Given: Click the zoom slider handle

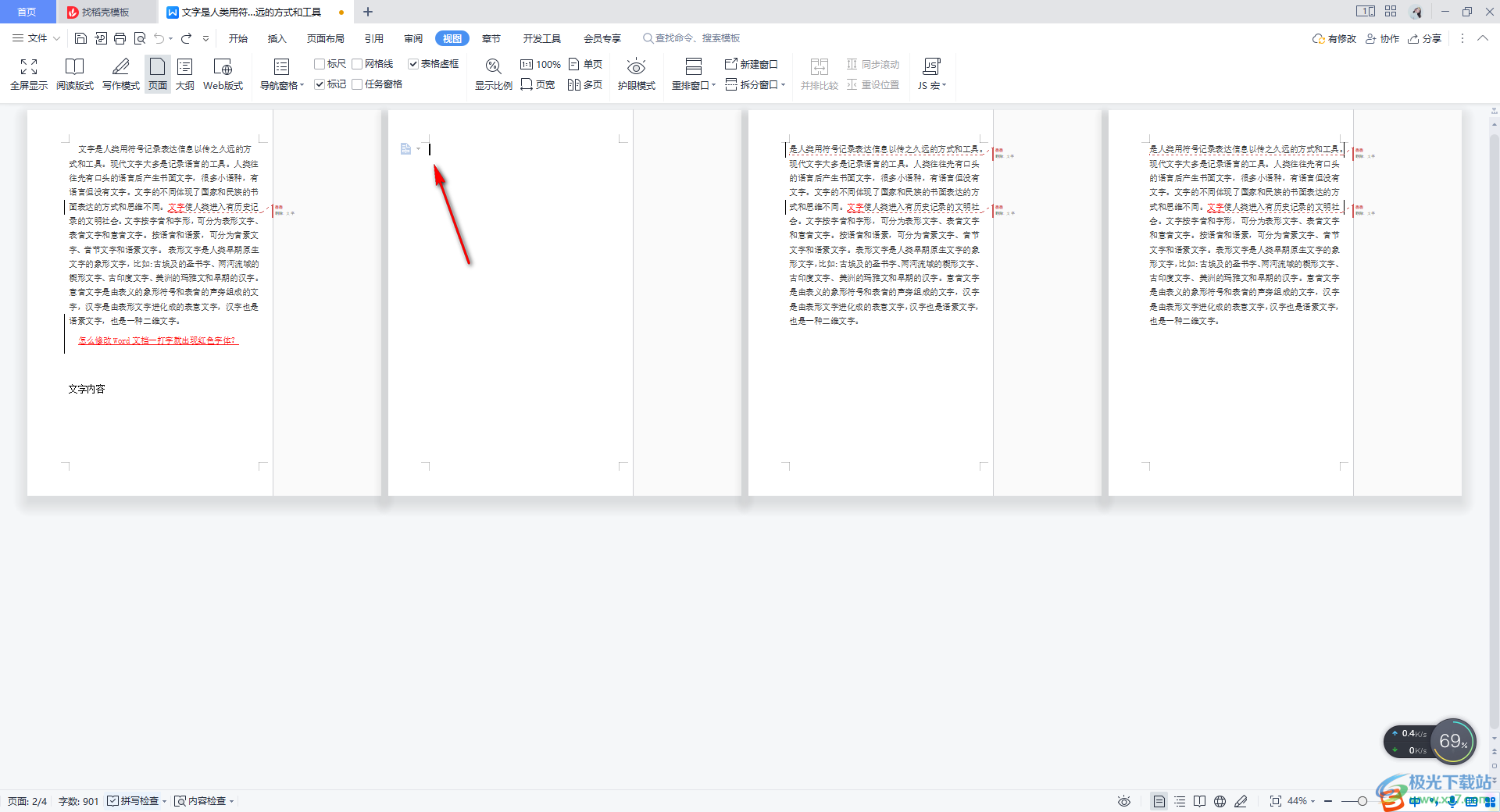Looking at the screenshot, I should point(1362,801).
